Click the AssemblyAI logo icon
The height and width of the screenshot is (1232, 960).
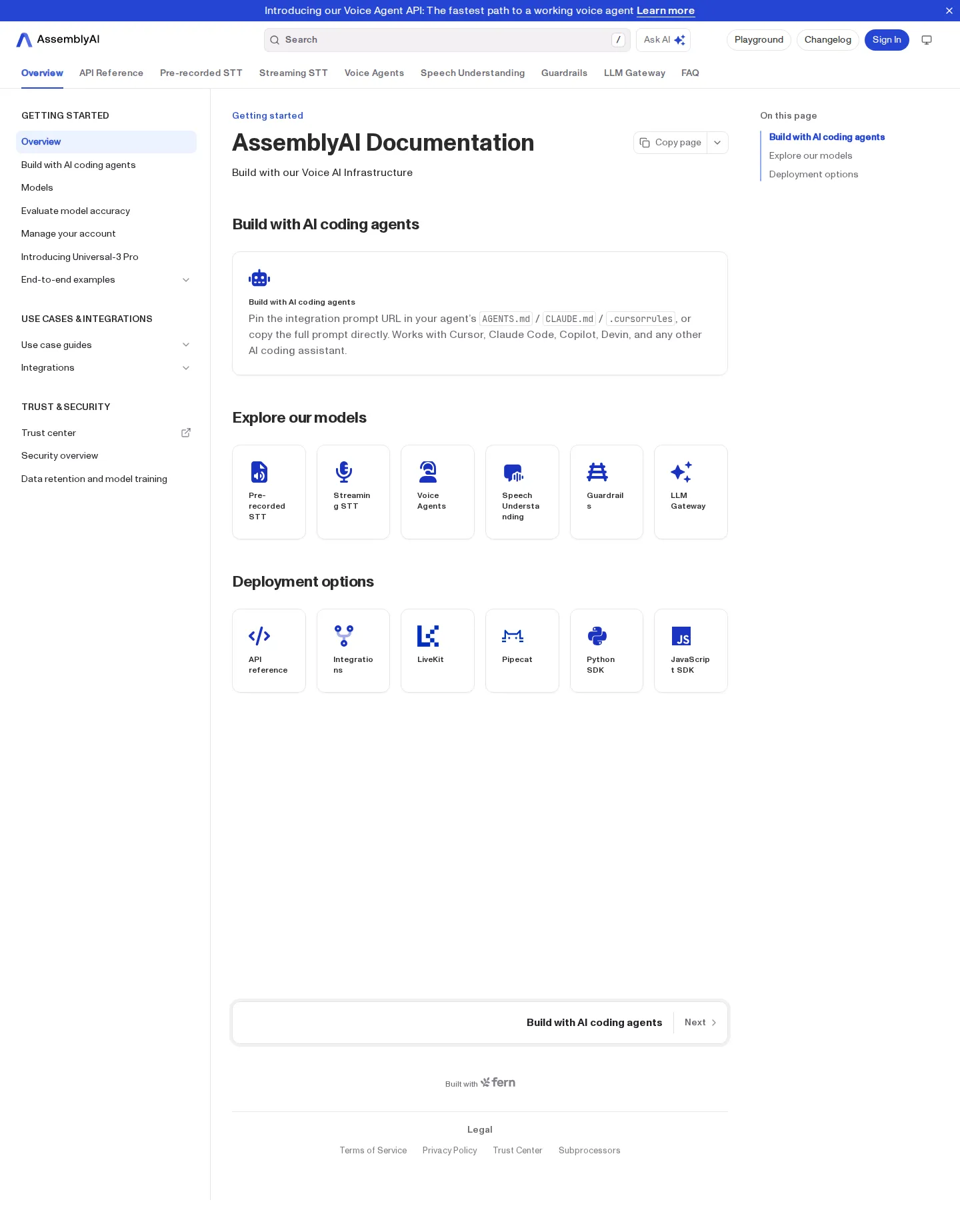click(x=24, y=40)
